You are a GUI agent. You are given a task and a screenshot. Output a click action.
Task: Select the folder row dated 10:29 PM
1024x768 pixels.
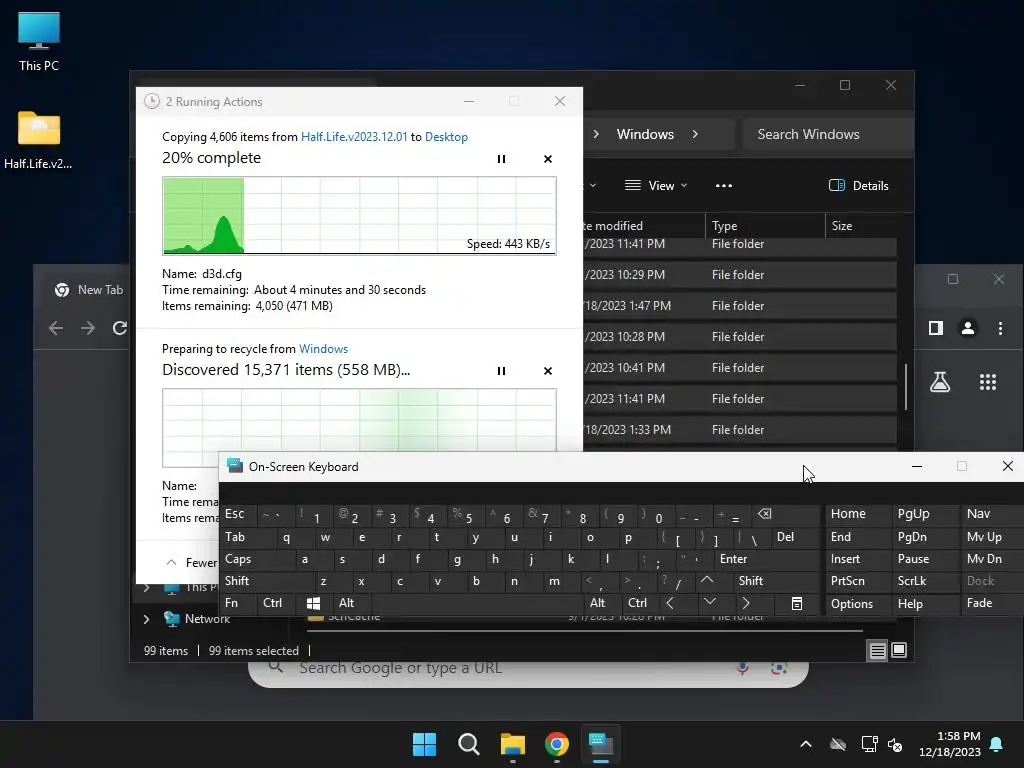pos(739,275)
